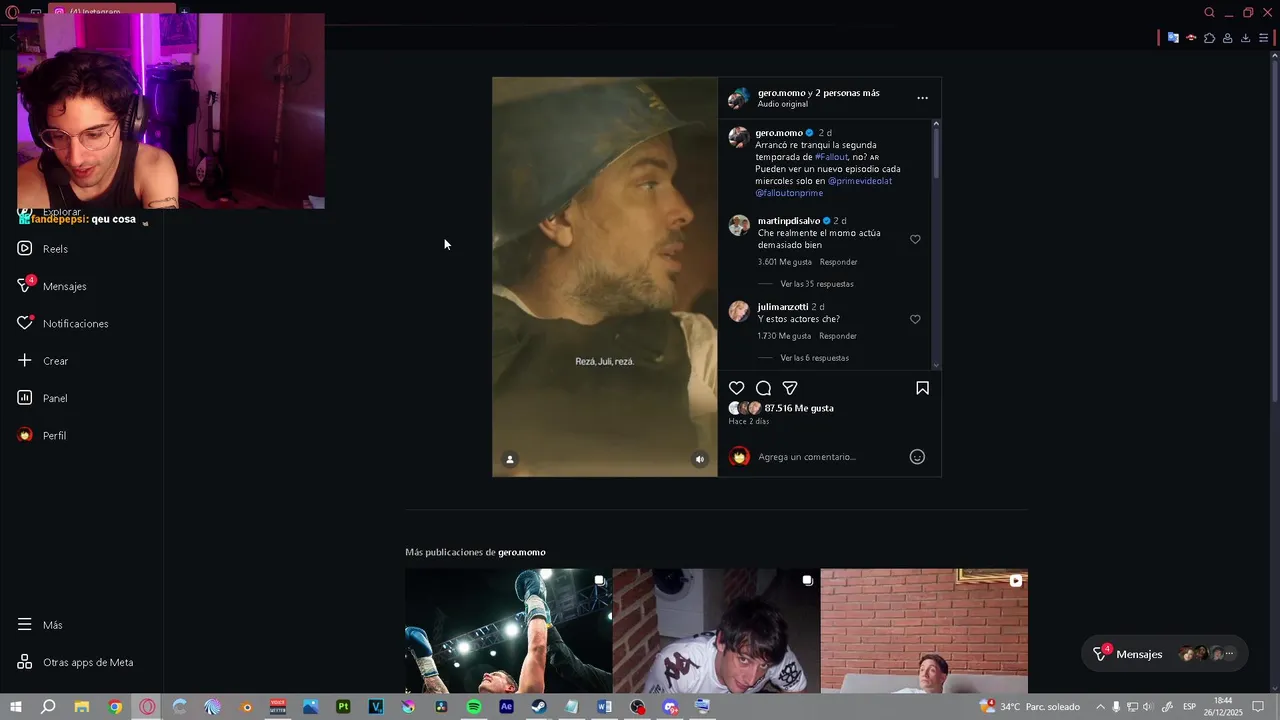Screen dimensions: 1280x720
Task: Share the post with the send icon
Action: point(790,388)
